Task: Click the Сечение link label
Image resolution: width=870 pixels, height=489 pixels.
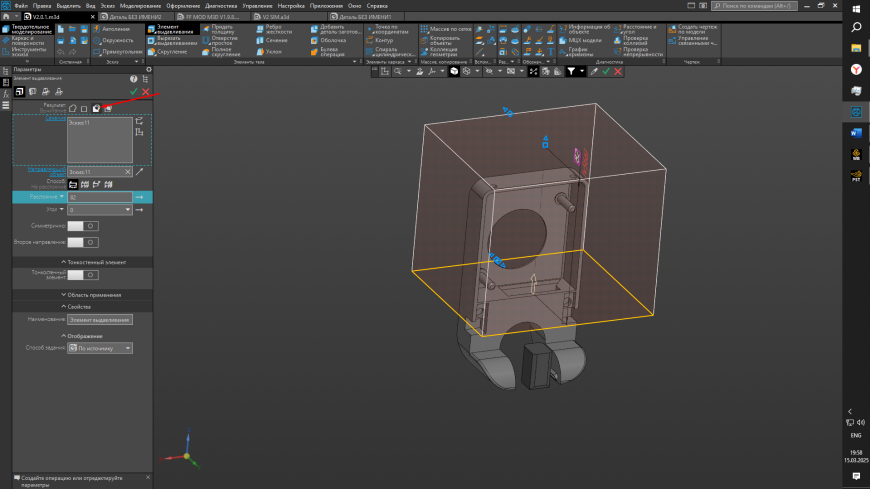Action: pyautogui.click(x=55, y=118)
